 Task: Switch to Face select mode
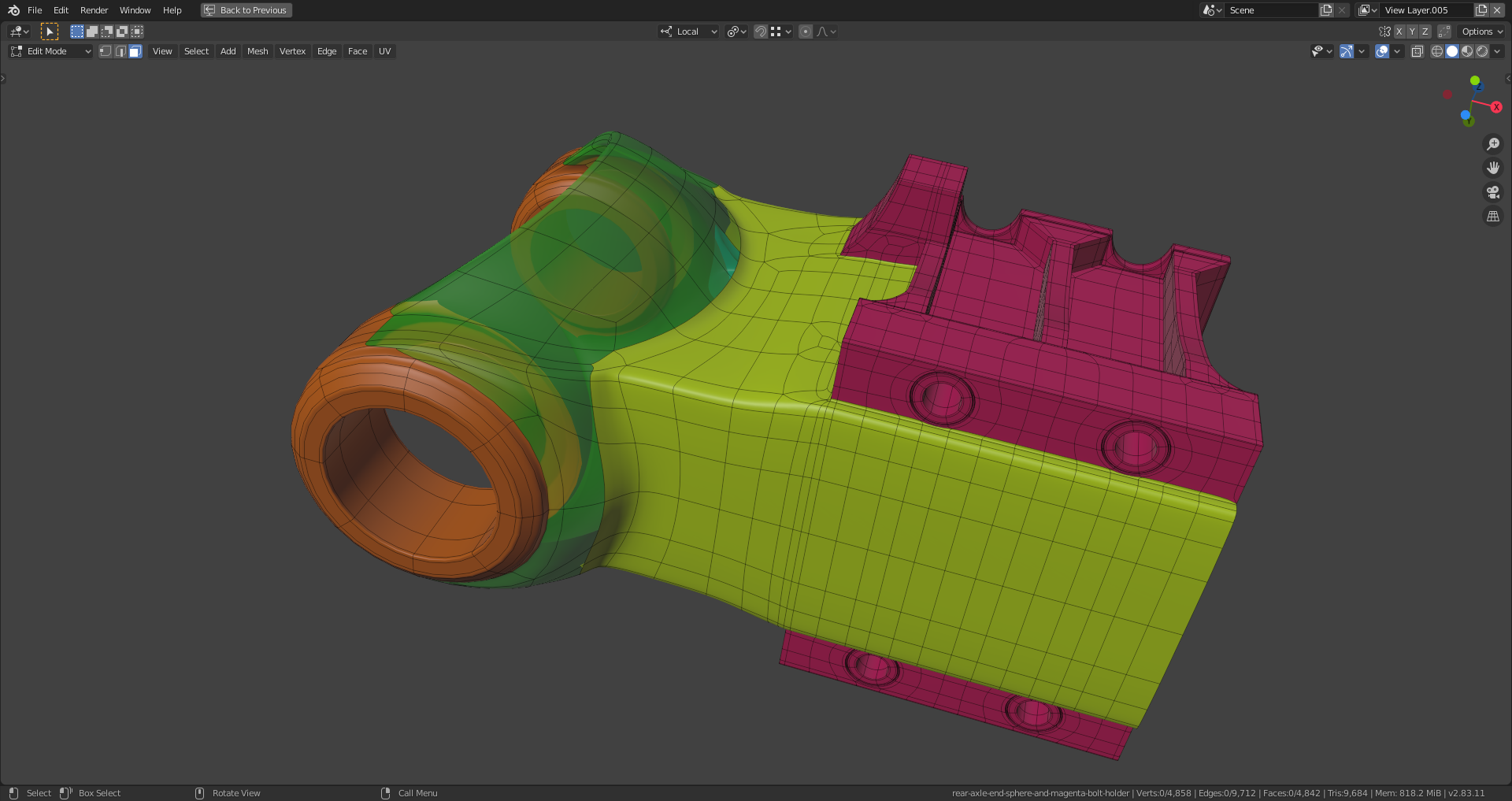(135, 51)
